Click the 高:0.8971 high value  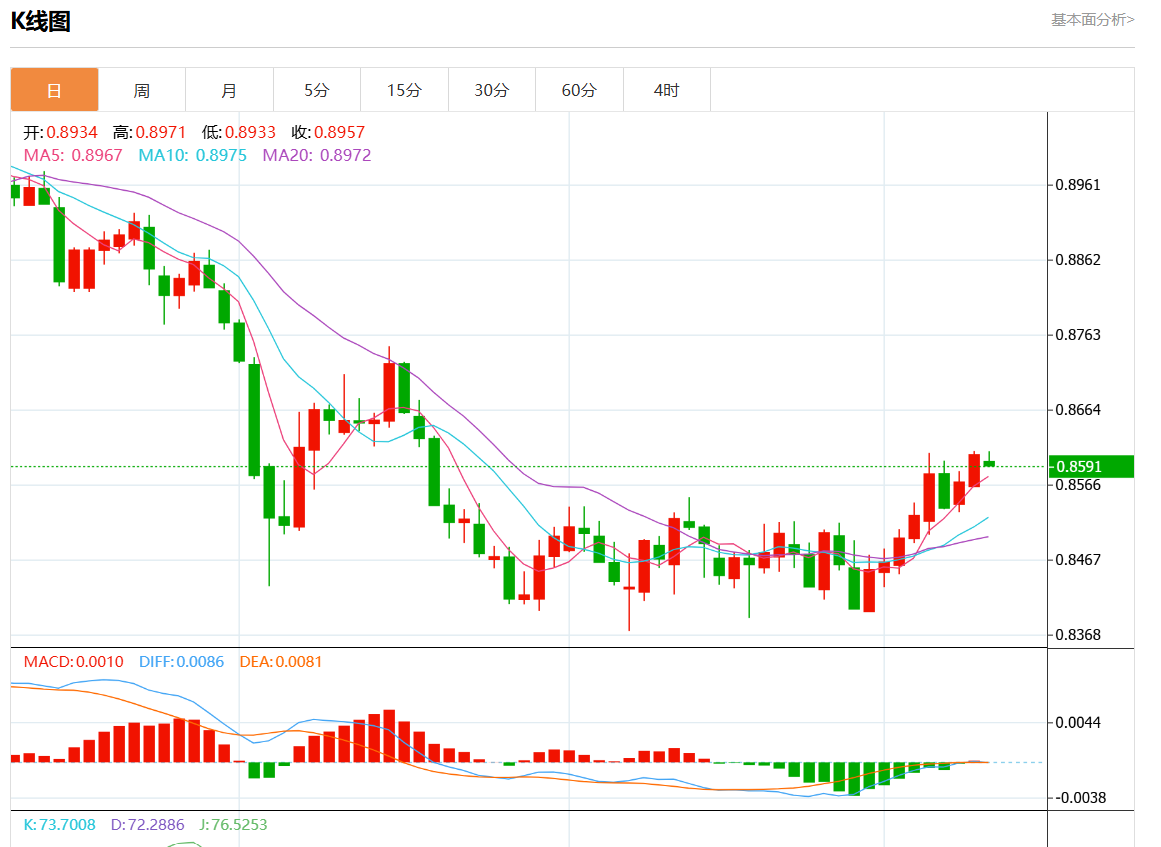click(150, 133)
